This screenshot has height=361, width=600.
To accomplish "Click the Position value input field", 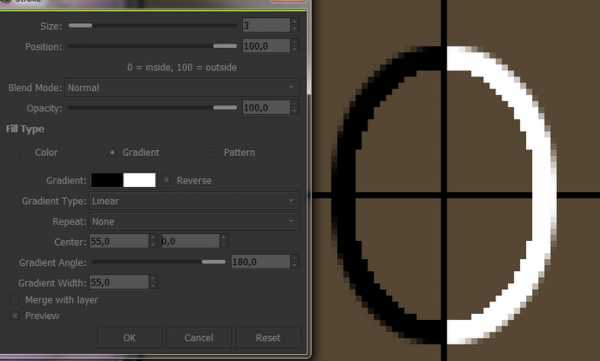I will (266, 46).
